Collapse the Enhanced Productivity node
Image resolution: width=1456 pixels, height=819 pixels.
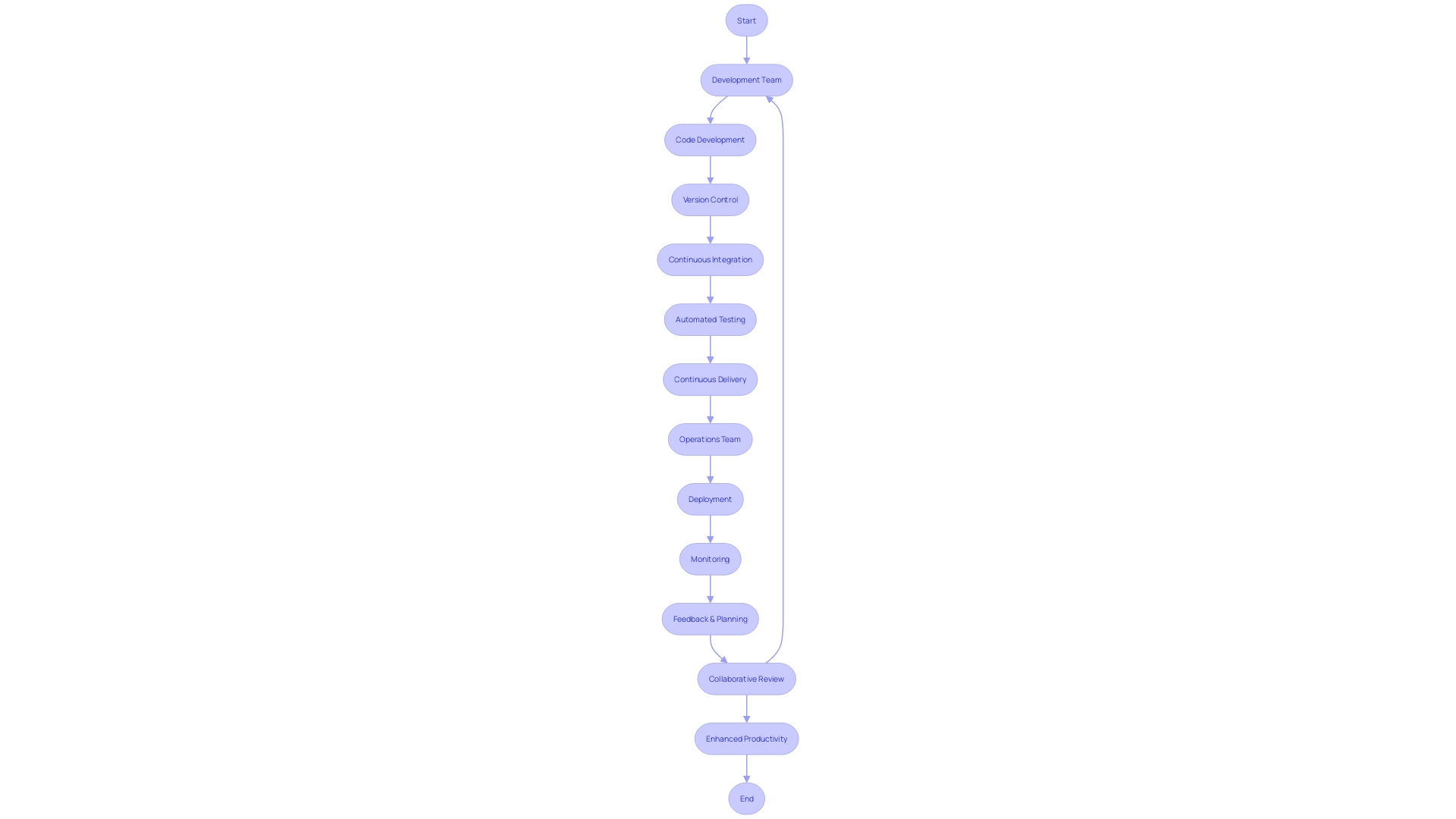pos(746,738)
